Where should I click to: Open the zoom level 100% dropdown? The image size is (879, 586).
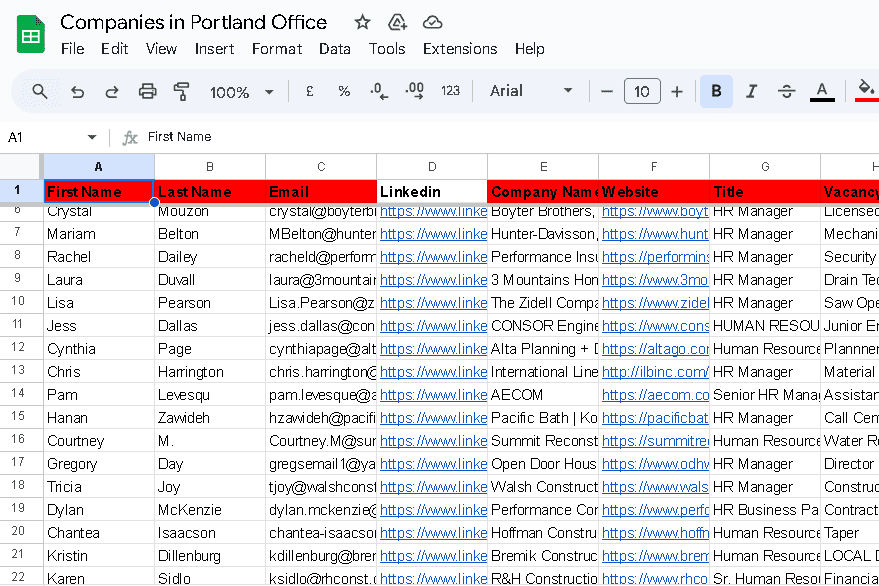click(x=241, y=92)
